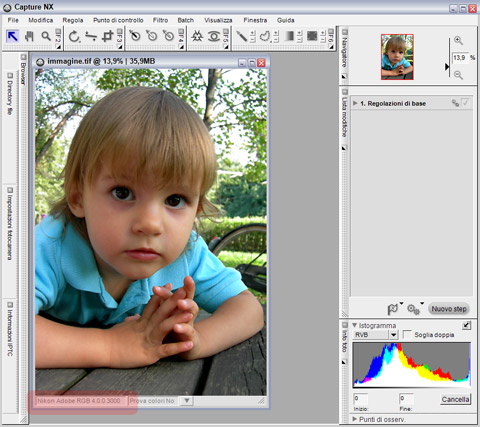The width and height of the screenshot is (480, 427).
Task: Click the Navigatore image thumbnail
Action: (x=397, y=57)
